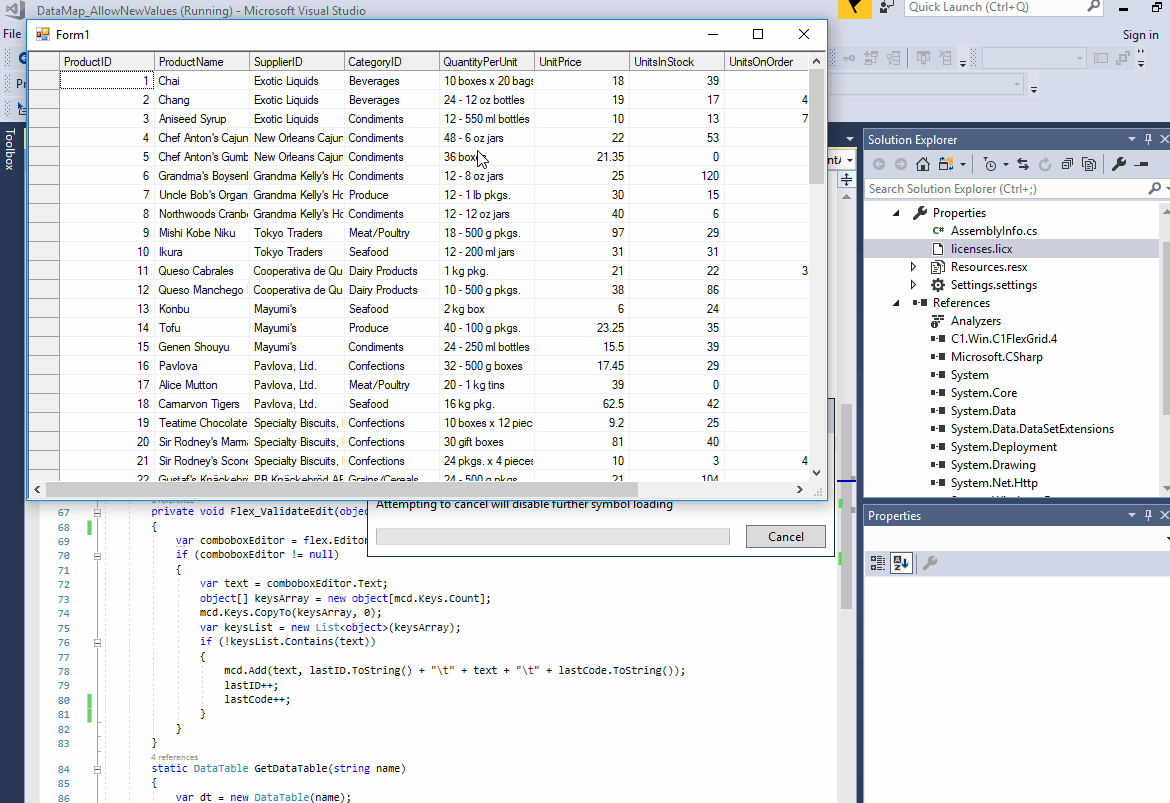The image size is (1170, 803).
Task: Select C1.Win.C1FlexGrid.4 reference
Action: 1004,339
